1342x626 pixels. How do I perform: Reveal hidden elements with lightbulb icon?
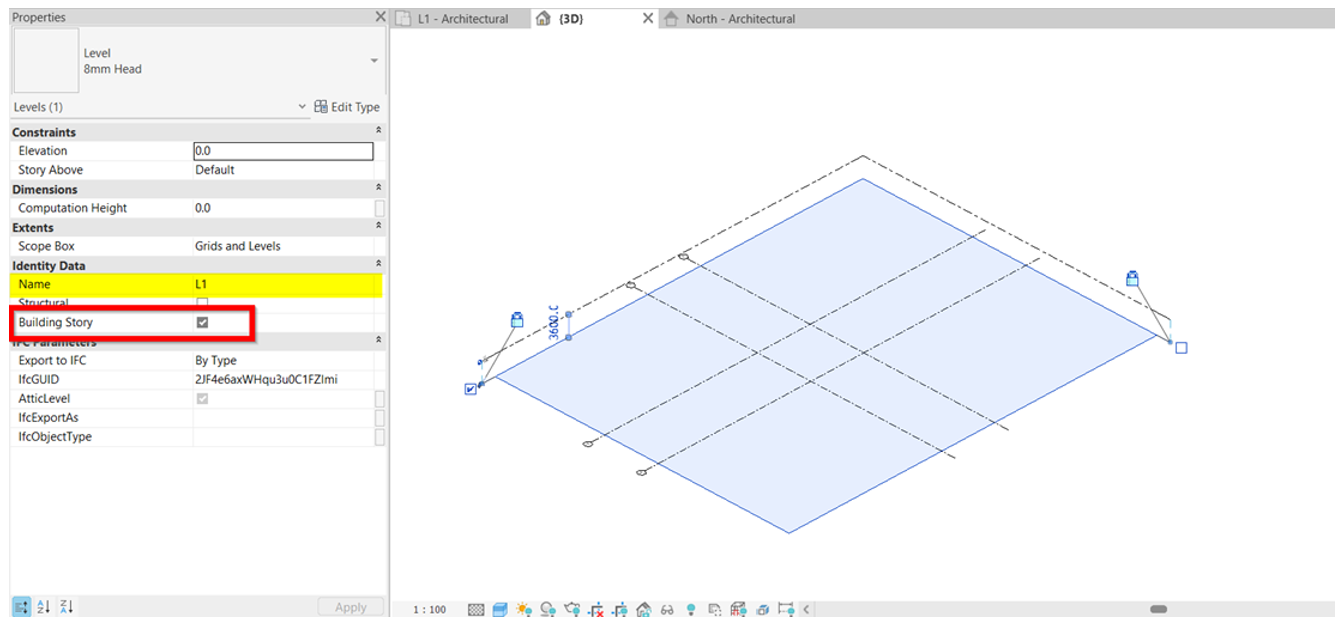[690, 608]
